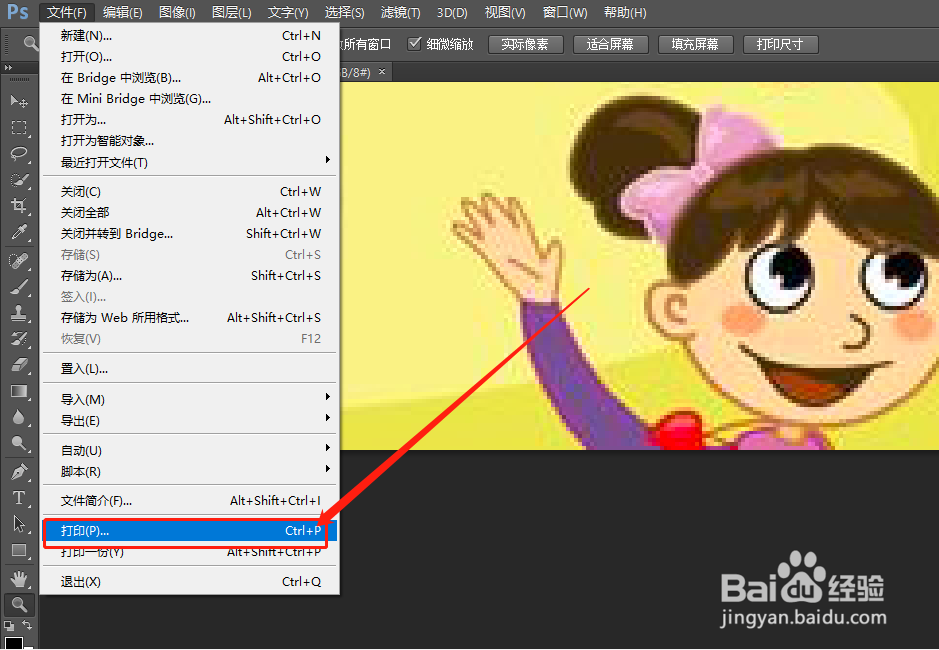Choose 关闭(C) menu entry
This screenshot has height=650, width=939.
click(x=189, y=191)
